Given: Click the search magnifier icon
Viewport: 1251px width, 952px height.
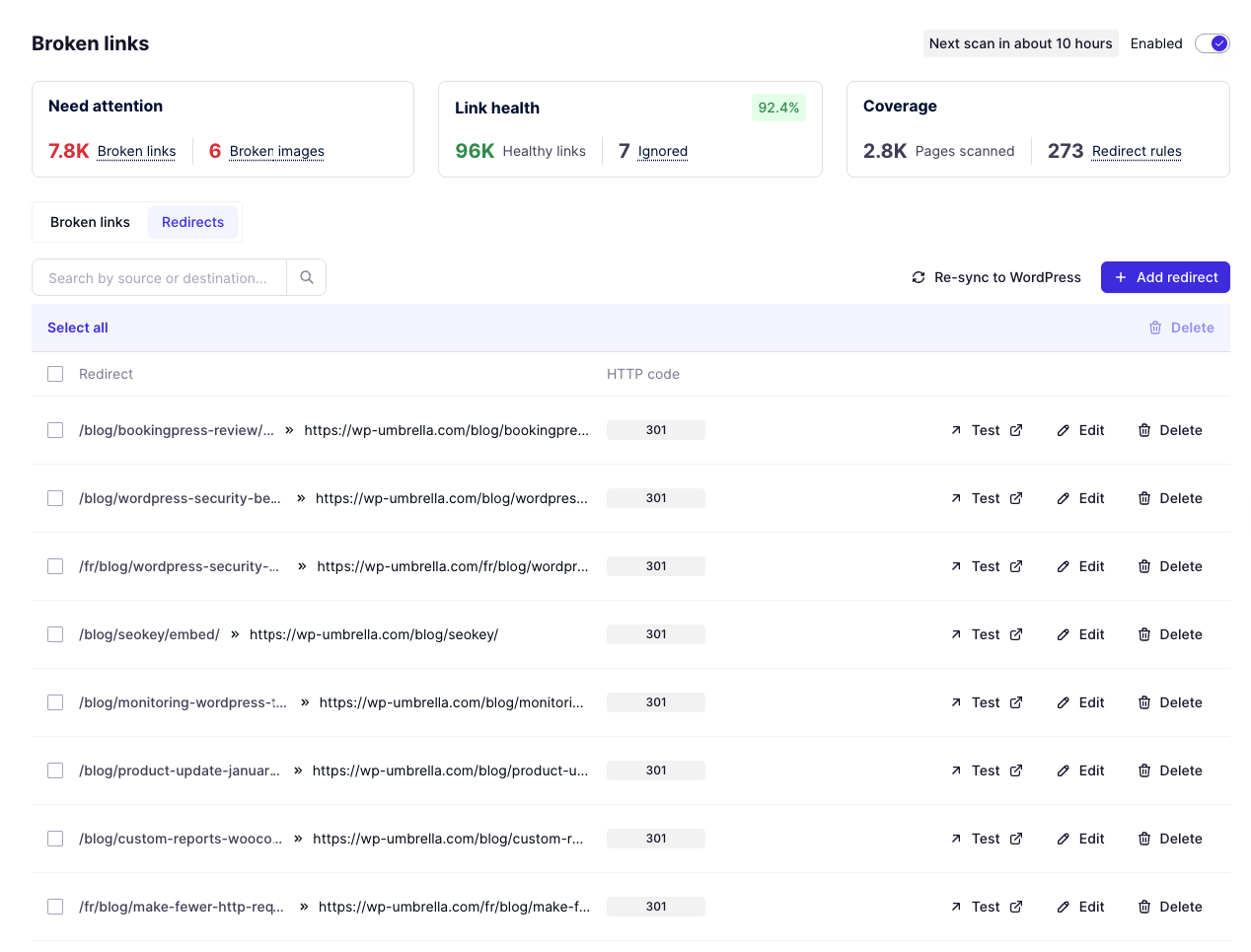Looking at the screenshot, I should click(307, 277).
